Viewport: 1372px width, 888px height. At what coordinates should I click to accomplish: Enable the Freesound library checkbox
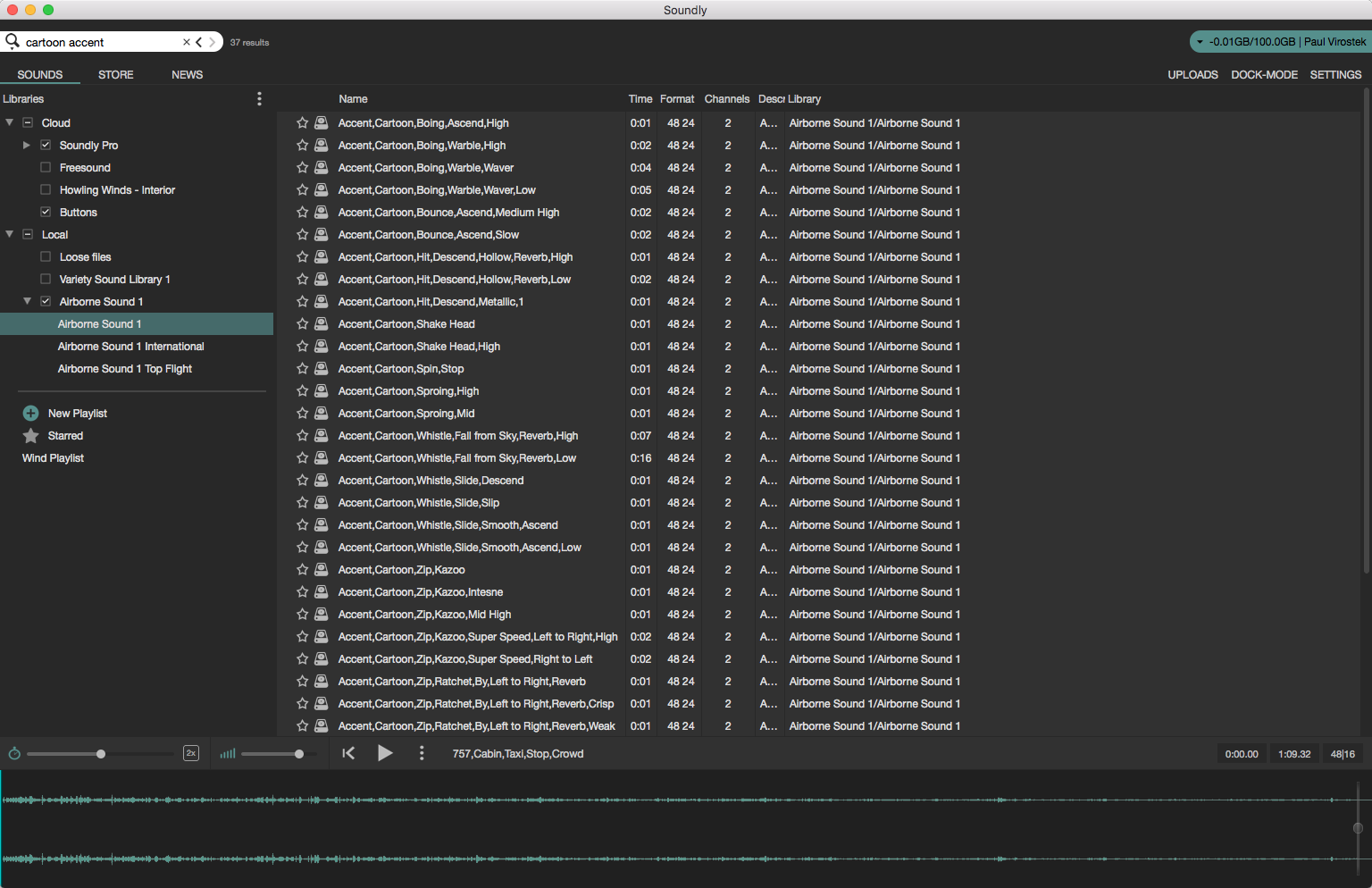pyautogui.click(x=45, y=167)
